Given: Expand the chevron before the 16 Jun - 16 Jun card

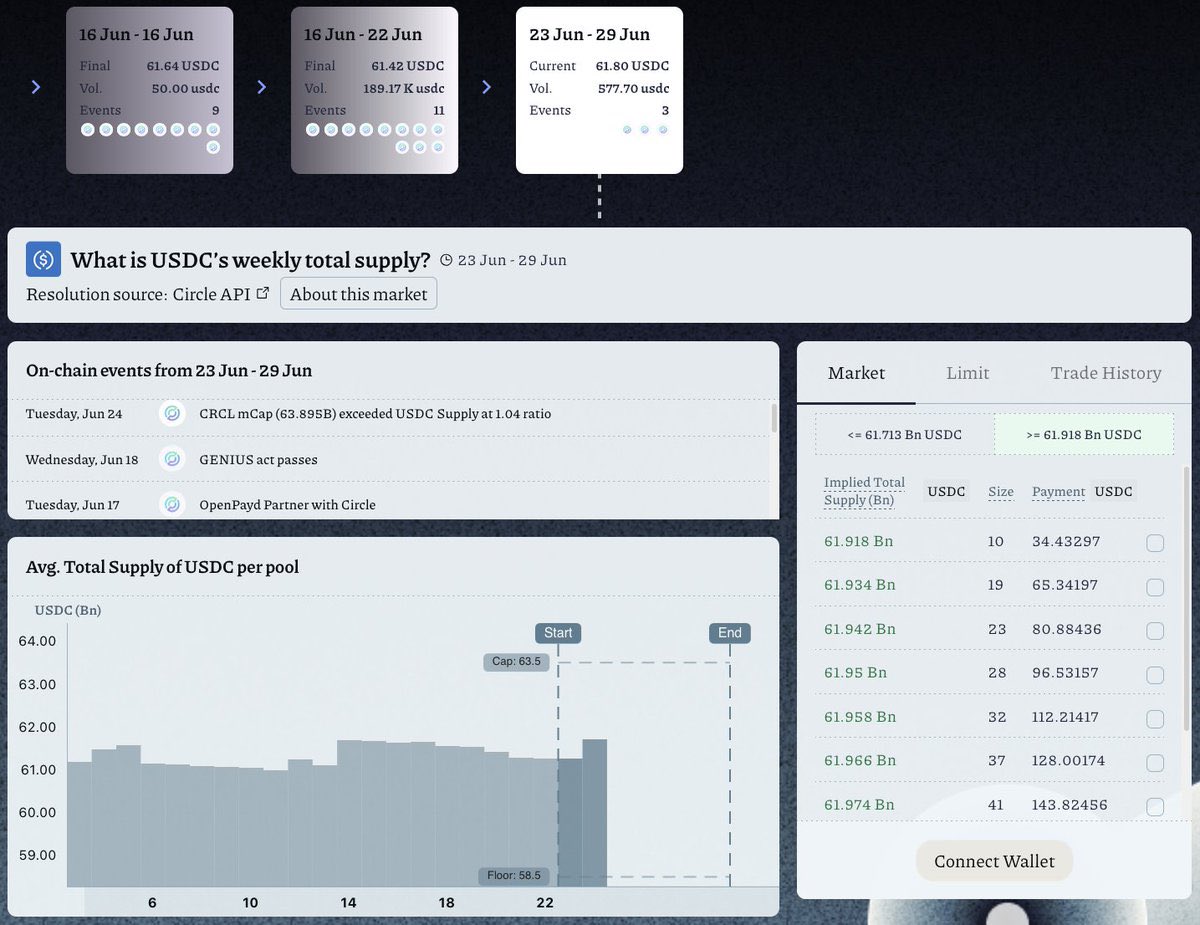Looking at the screenshot, I should 36,87.
